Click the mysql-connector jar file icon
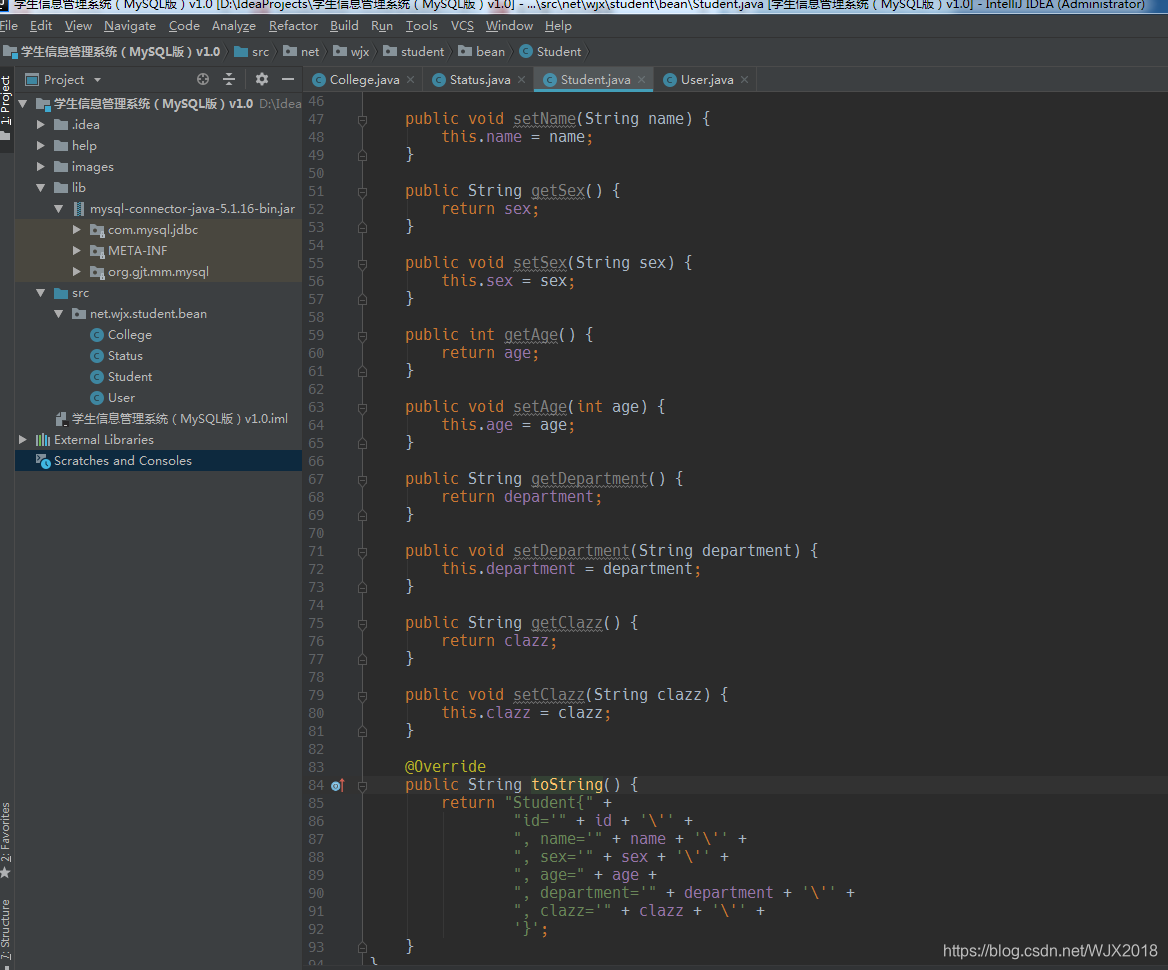This screenshot has width=1168, height=970. coord(79,209)
